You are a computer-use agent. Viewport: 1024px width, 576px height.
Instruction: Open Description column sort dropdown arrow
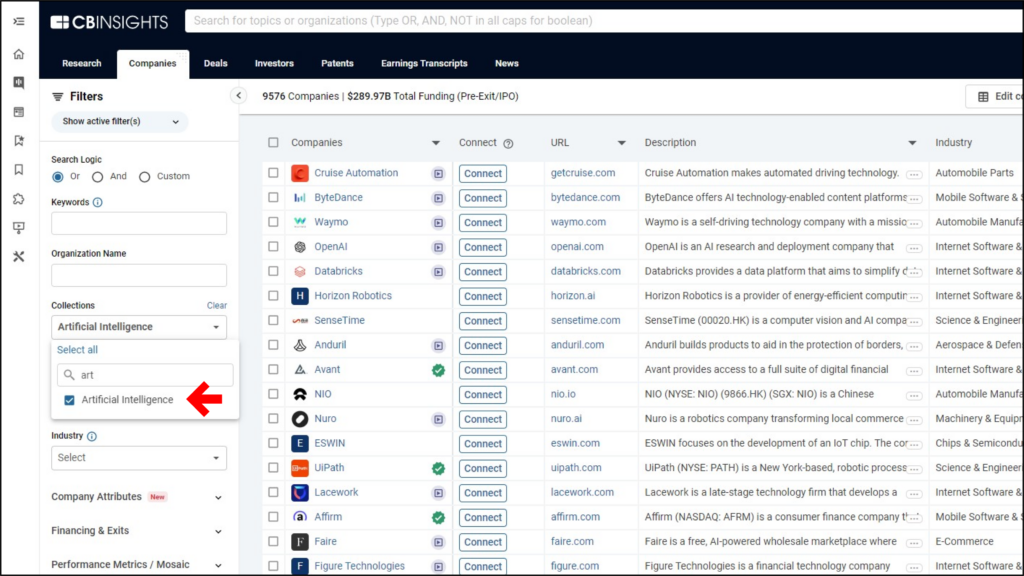click(x=912, y=143)
